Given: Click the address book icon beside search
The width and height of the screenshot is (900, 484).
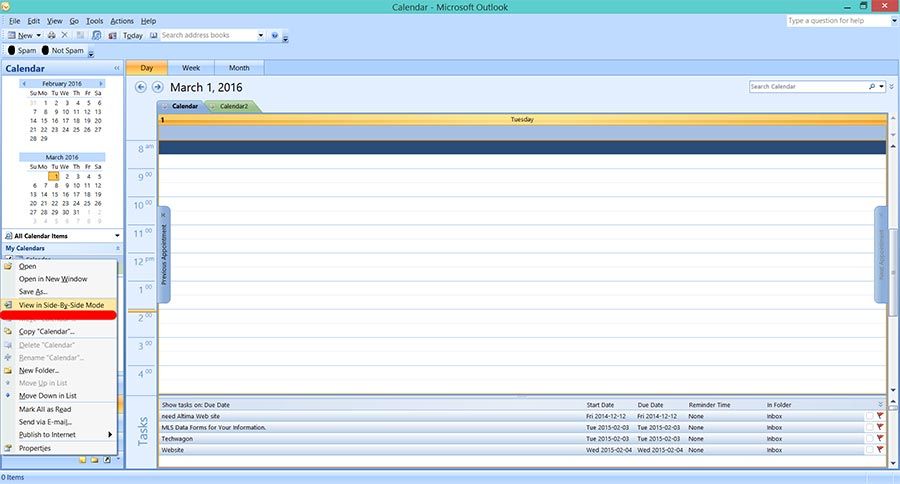Looking at the screenshot, I should [x=154, y=36].
